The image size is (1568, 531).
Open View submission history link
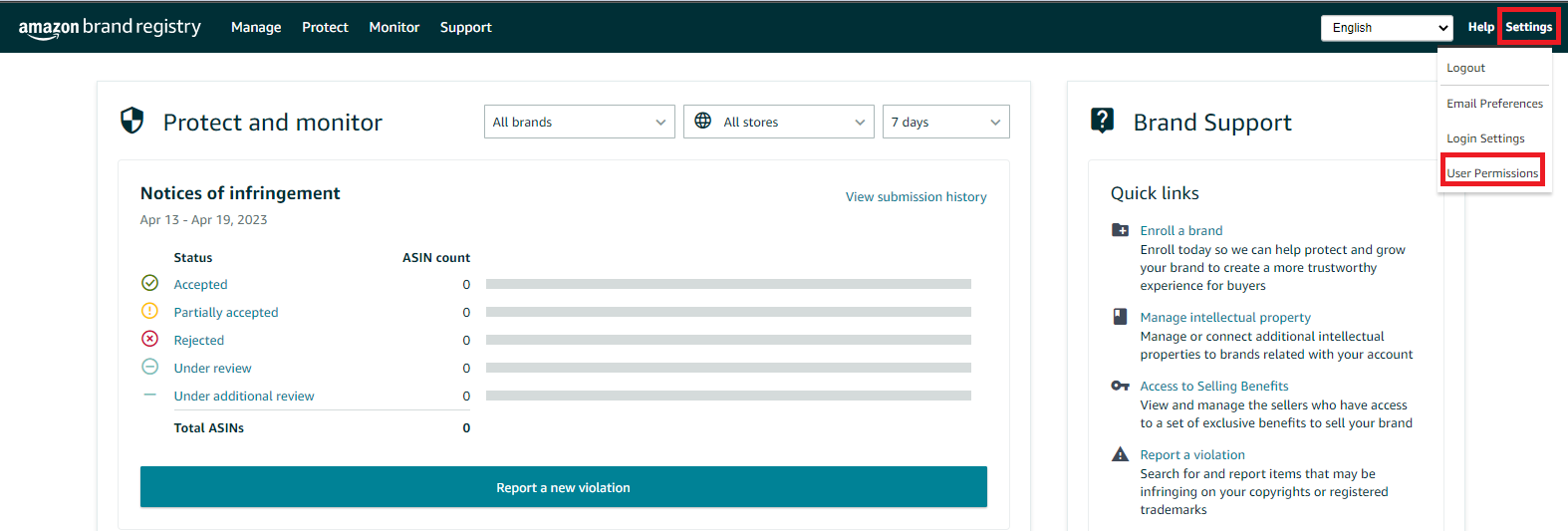[916, 197]
